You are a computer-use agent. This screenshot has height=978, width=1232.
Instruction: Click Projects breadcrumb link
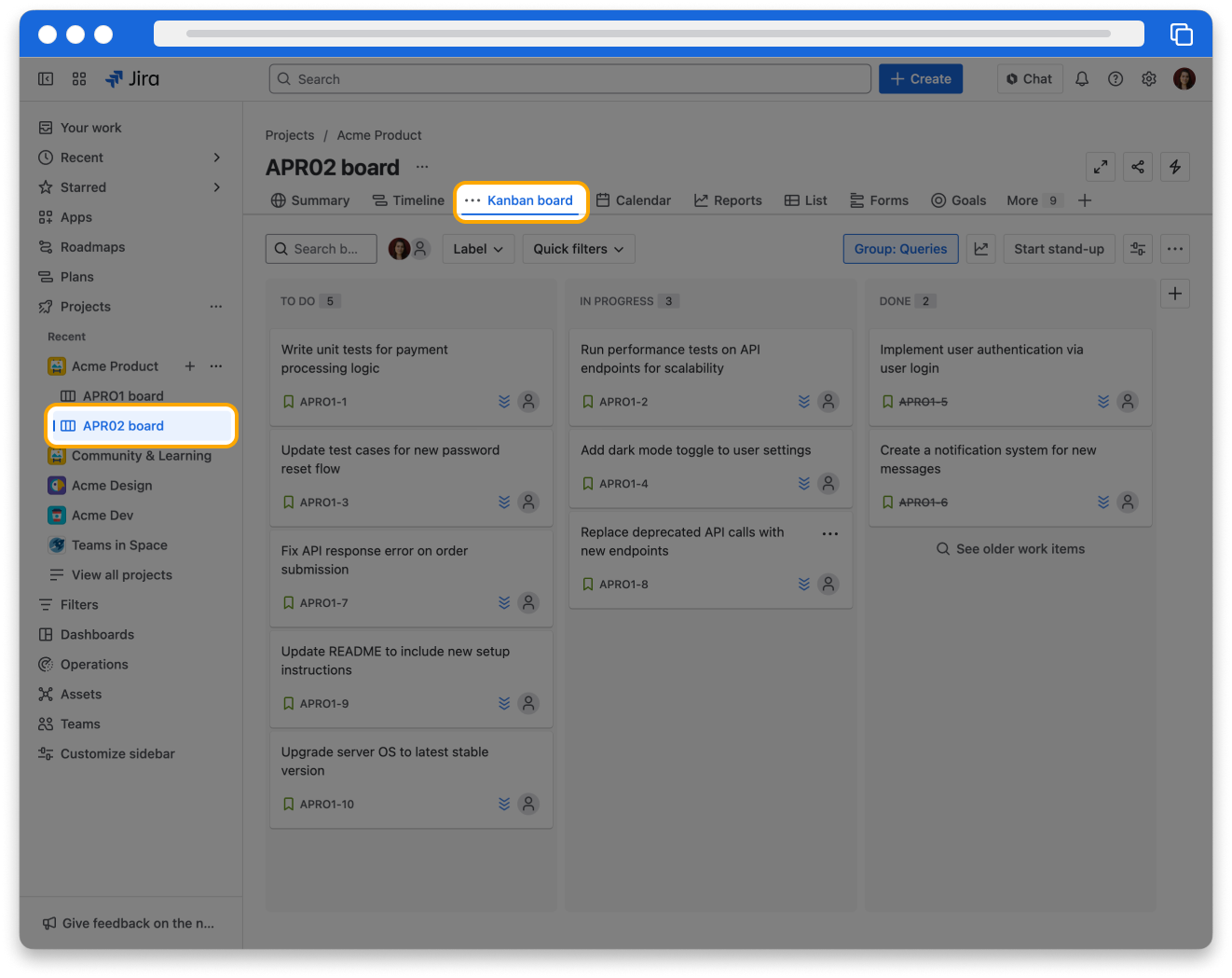click(290, 135)
